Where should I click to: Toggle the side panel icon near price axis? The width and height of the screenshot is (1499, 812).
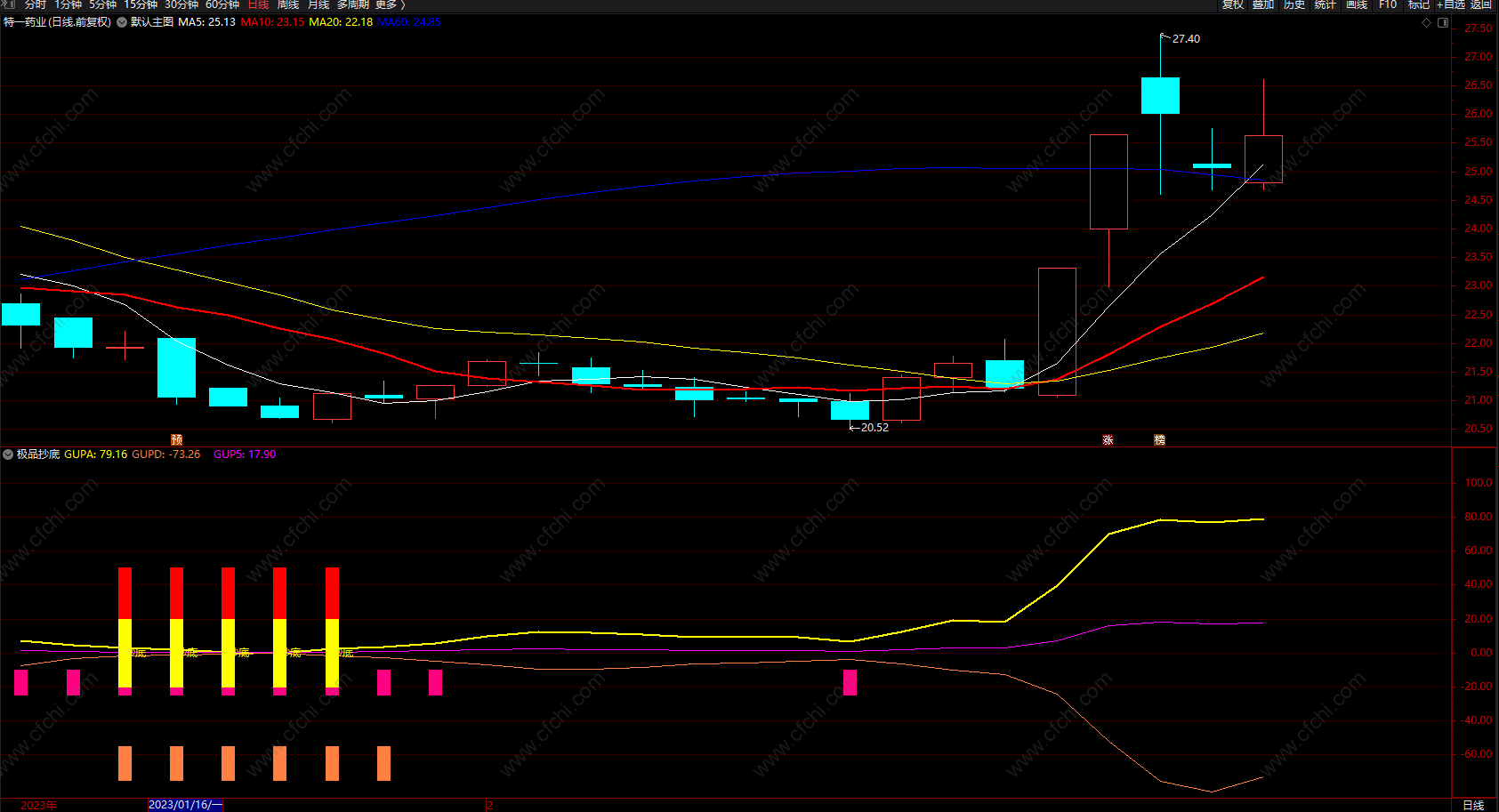click(x=1443, y=23)
